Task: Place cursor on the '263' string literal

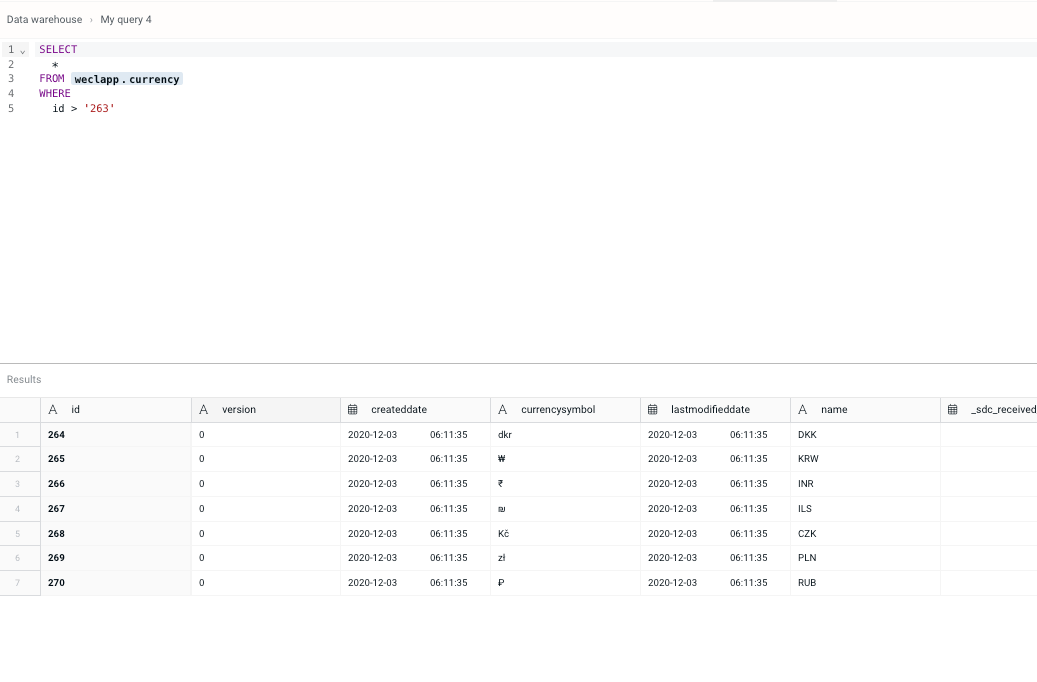Action: (x=99, y=108)
